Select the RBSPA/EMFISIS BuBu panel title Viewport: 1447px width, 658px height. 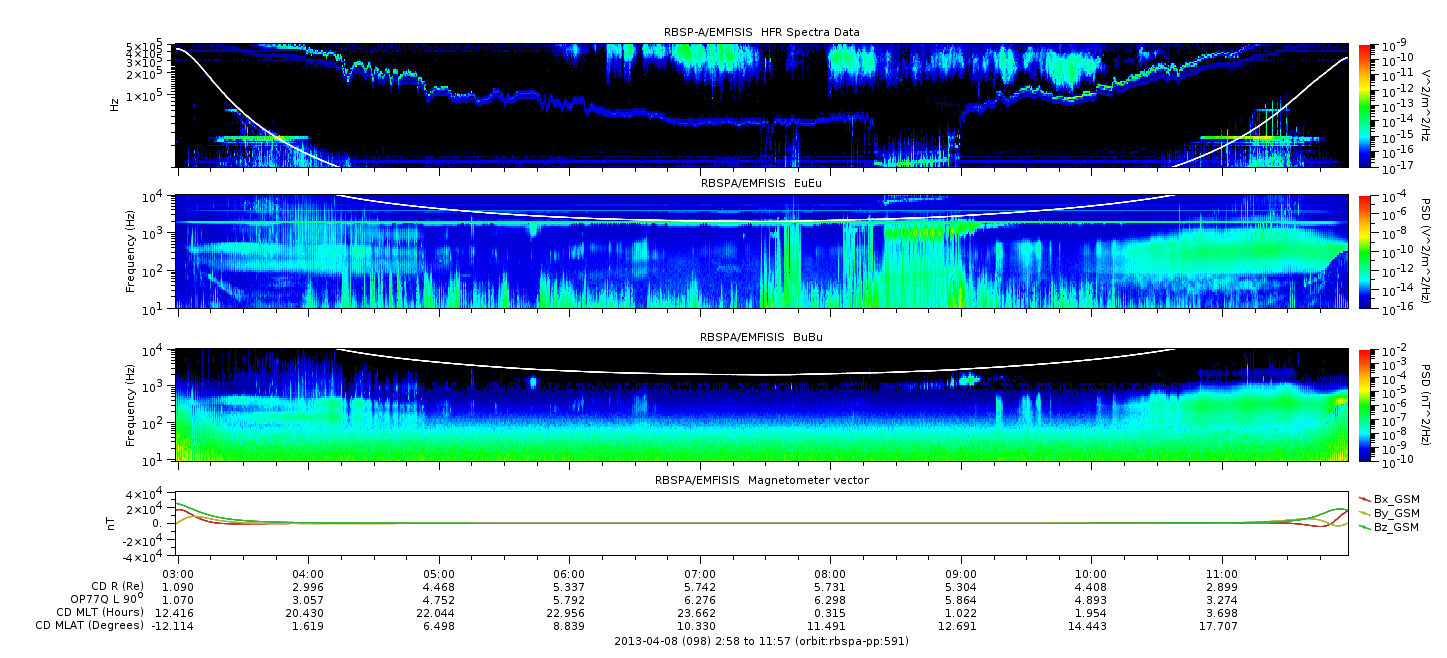761,338
